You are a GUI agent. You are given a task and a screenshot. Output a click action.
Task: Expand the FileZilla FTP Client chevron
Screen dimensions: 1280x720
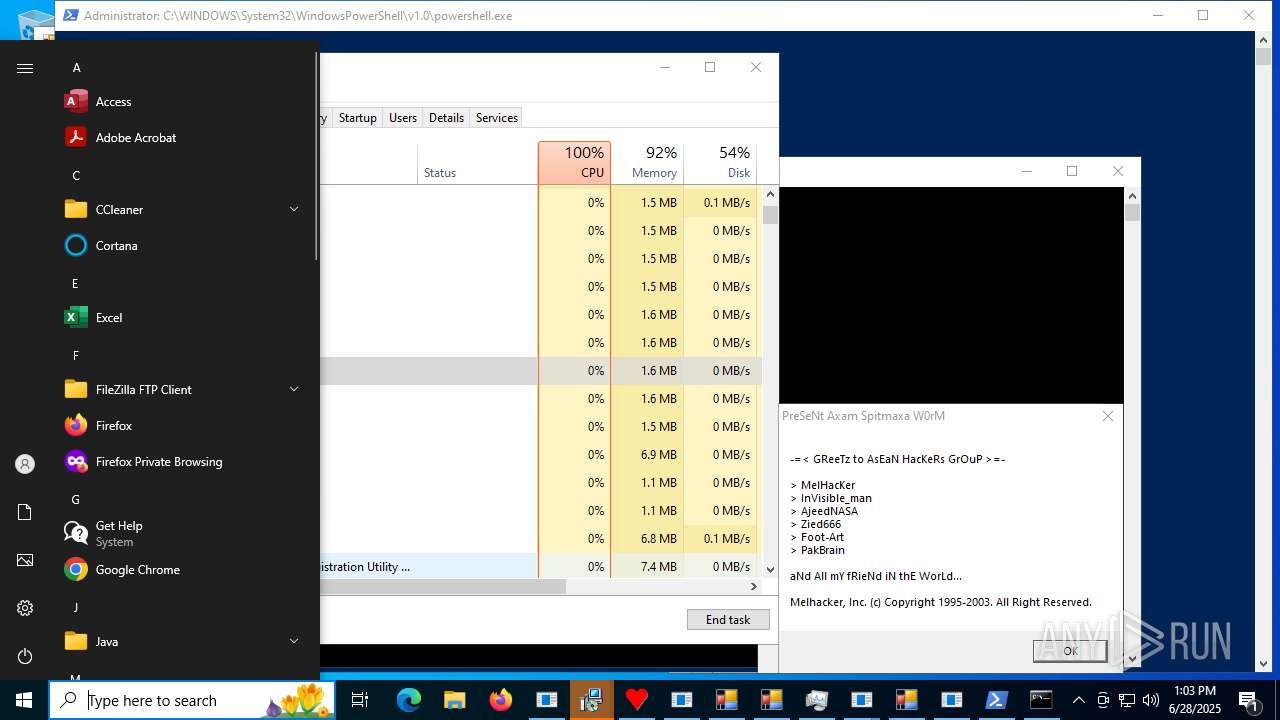(x=294, y=389)
